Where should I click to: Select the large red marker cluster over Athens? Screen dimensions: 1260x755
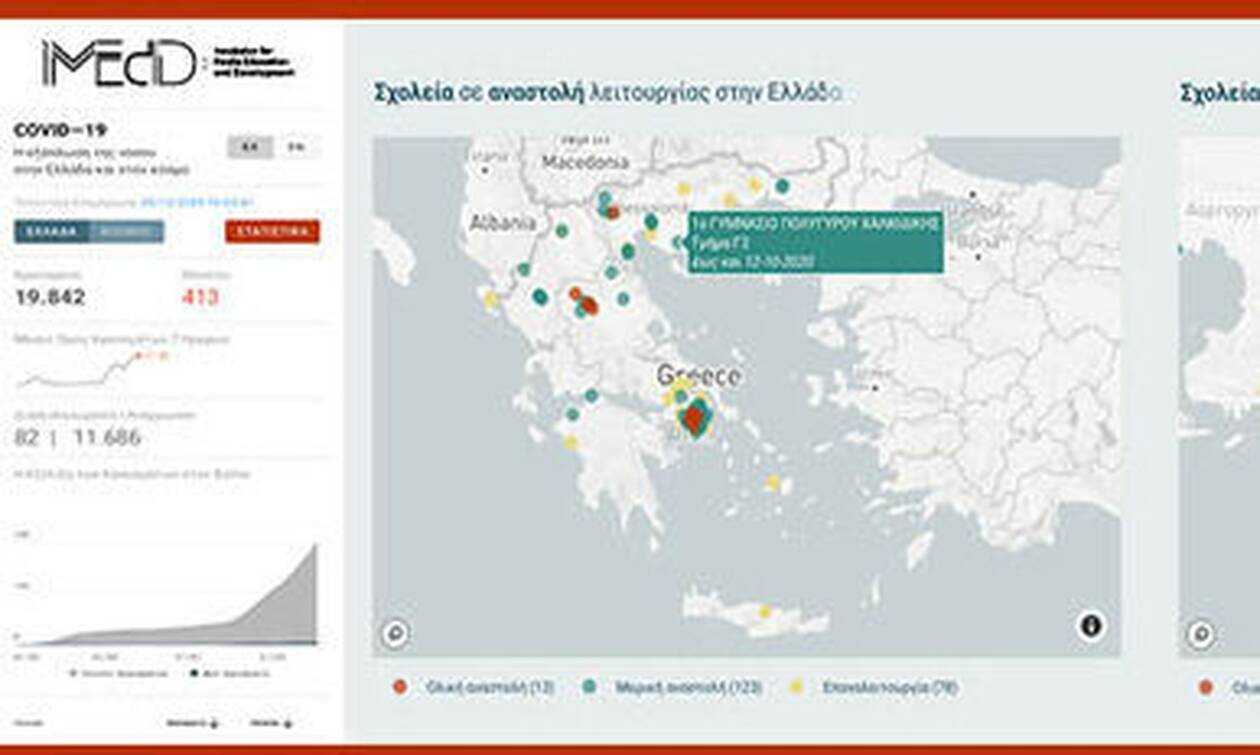click(694, 418)
